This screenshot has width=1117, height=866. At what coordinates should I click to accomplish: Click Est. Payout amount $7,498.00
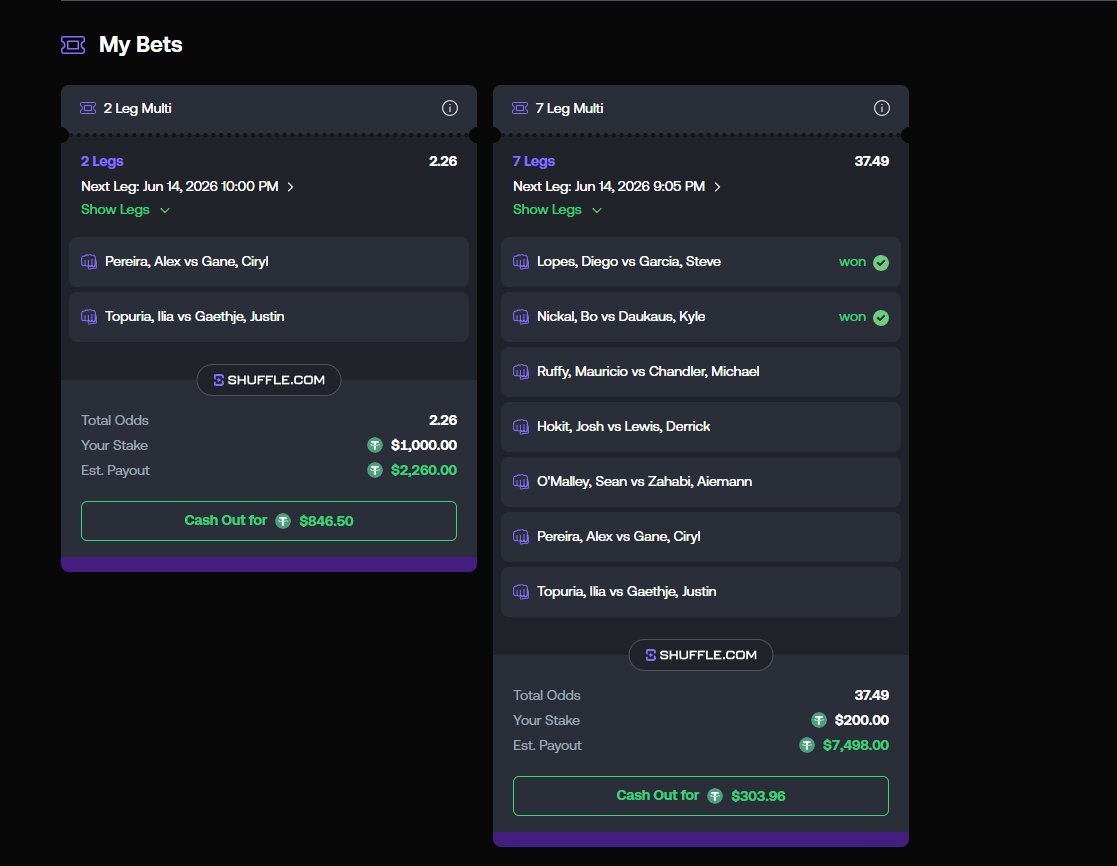tap(856, 745)
